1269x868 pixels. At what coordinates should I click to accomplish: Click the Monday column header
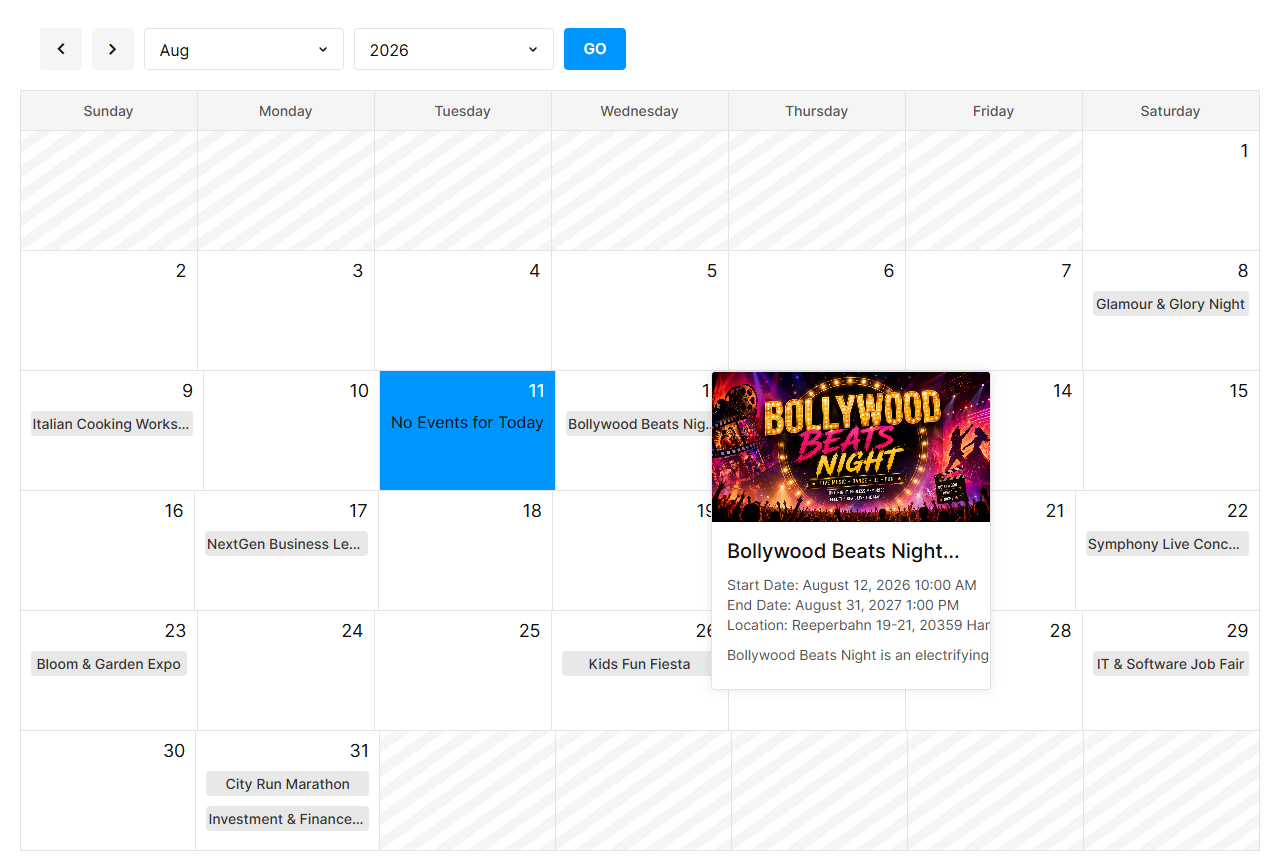point(286,111)
